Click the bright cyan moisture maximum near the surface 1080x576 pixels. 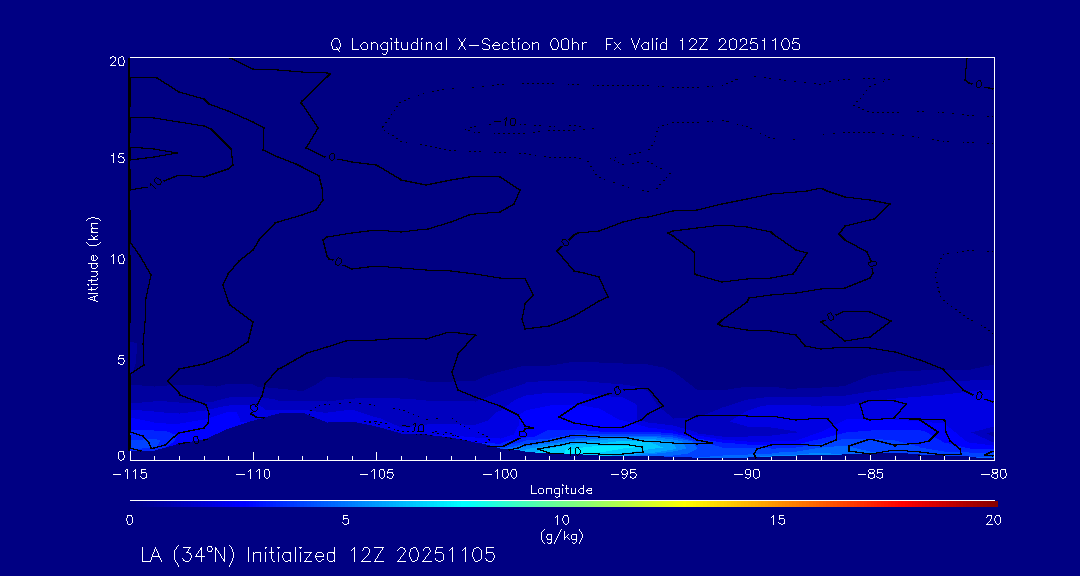pyautogui.click(x=600, y=449)
